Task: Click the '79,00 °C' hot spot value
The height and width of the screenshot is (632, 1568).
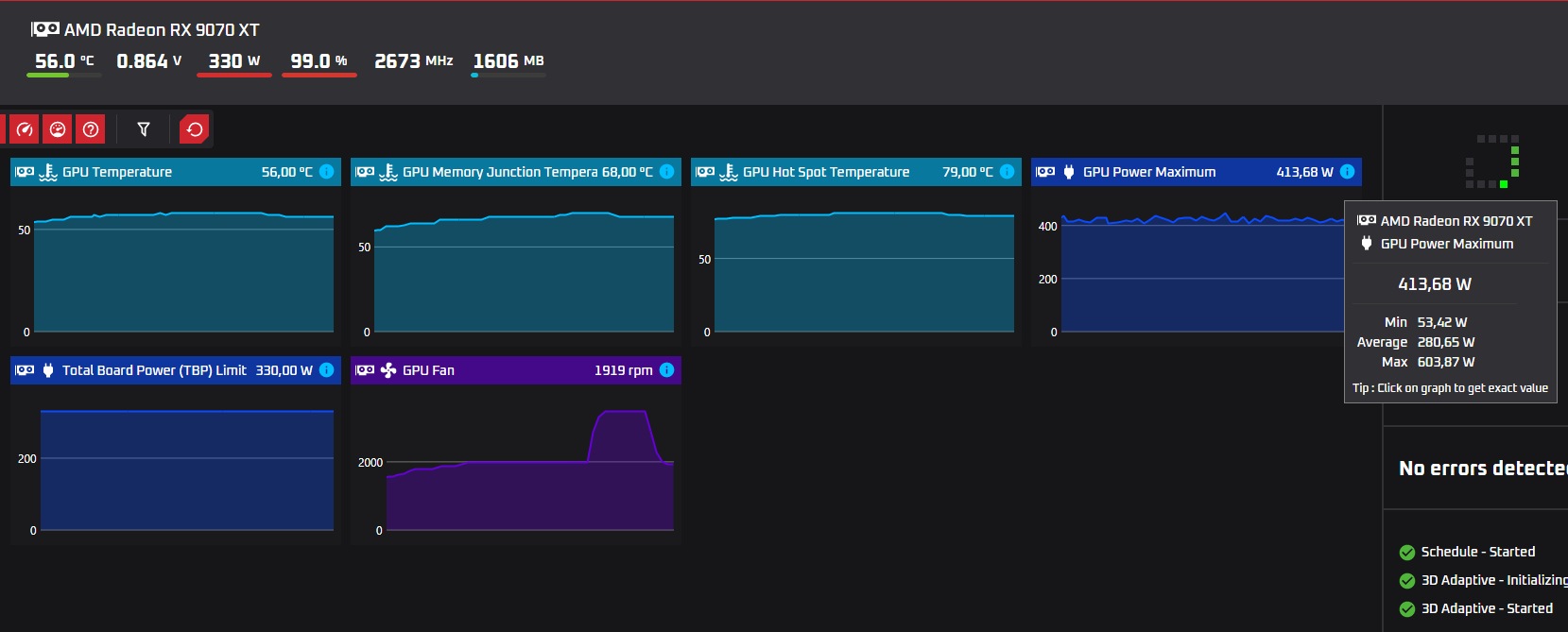Action: (x=968, y=172)
